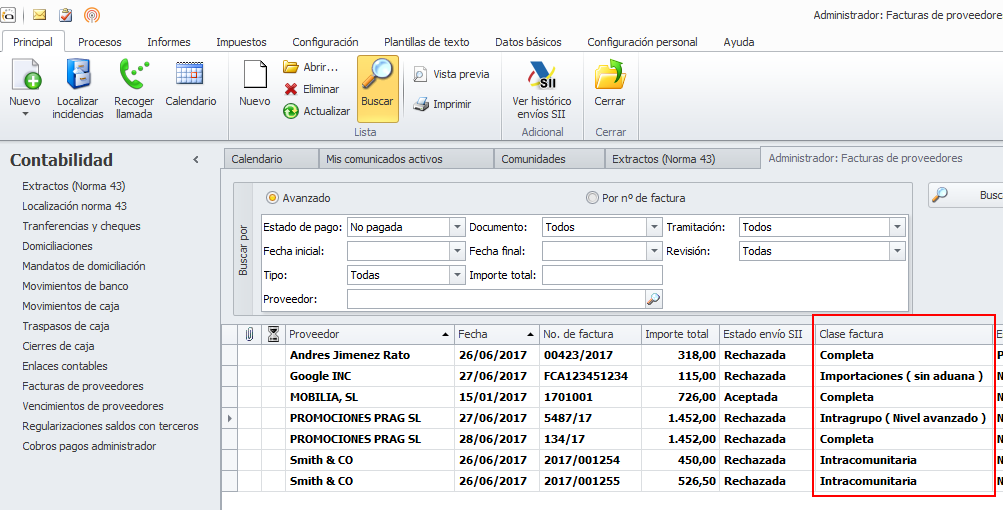Click Actualizar refresh icon
This screenshot has height=510, width=1003.
[291, 111]
